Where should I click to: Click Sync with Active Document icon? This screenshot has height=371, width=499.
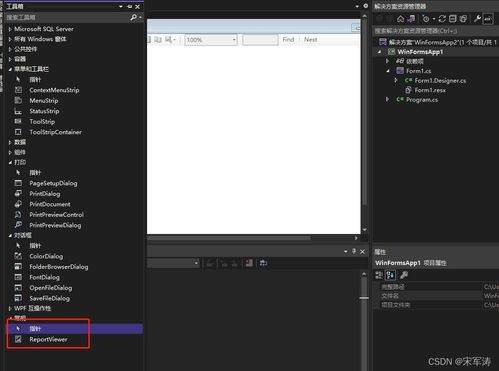pyautogui.click(x=442, y=19)
